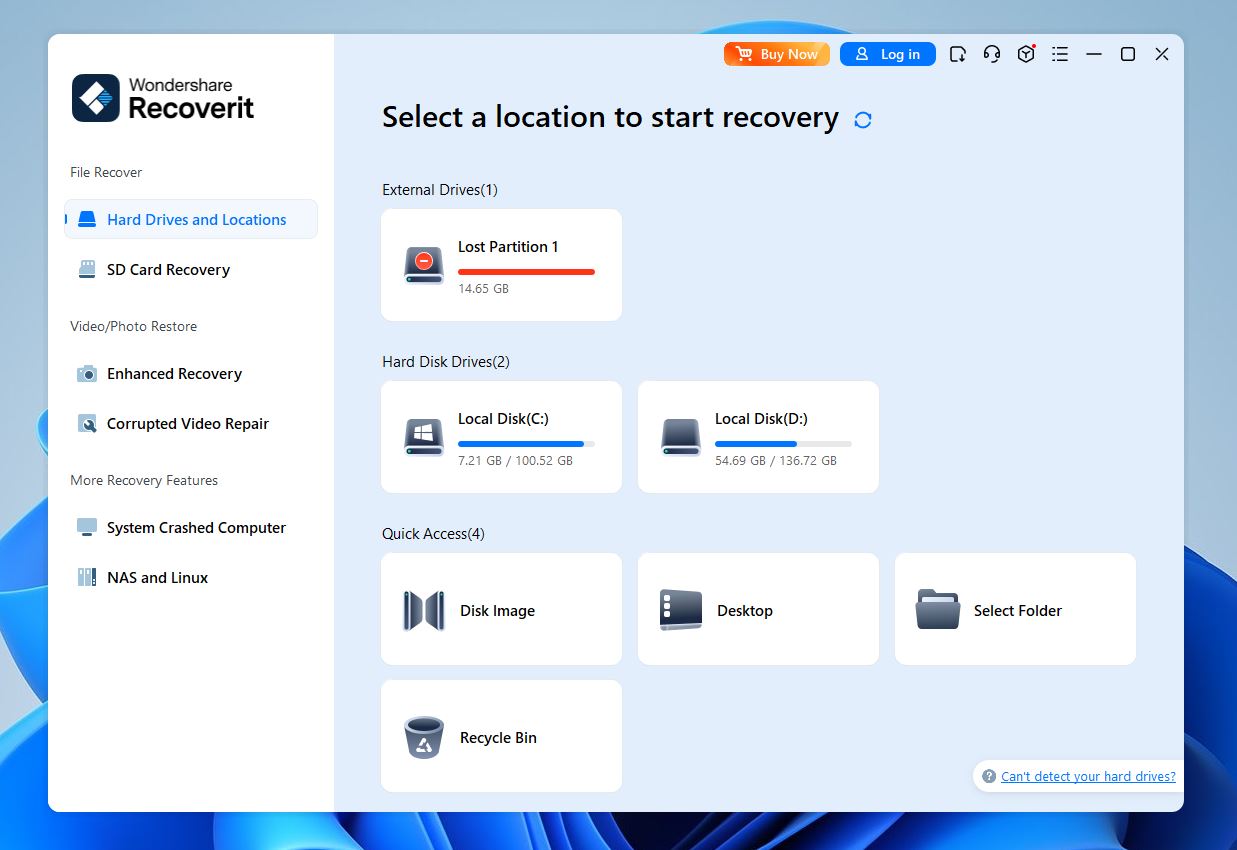Click the Disk Image icon

424,610
